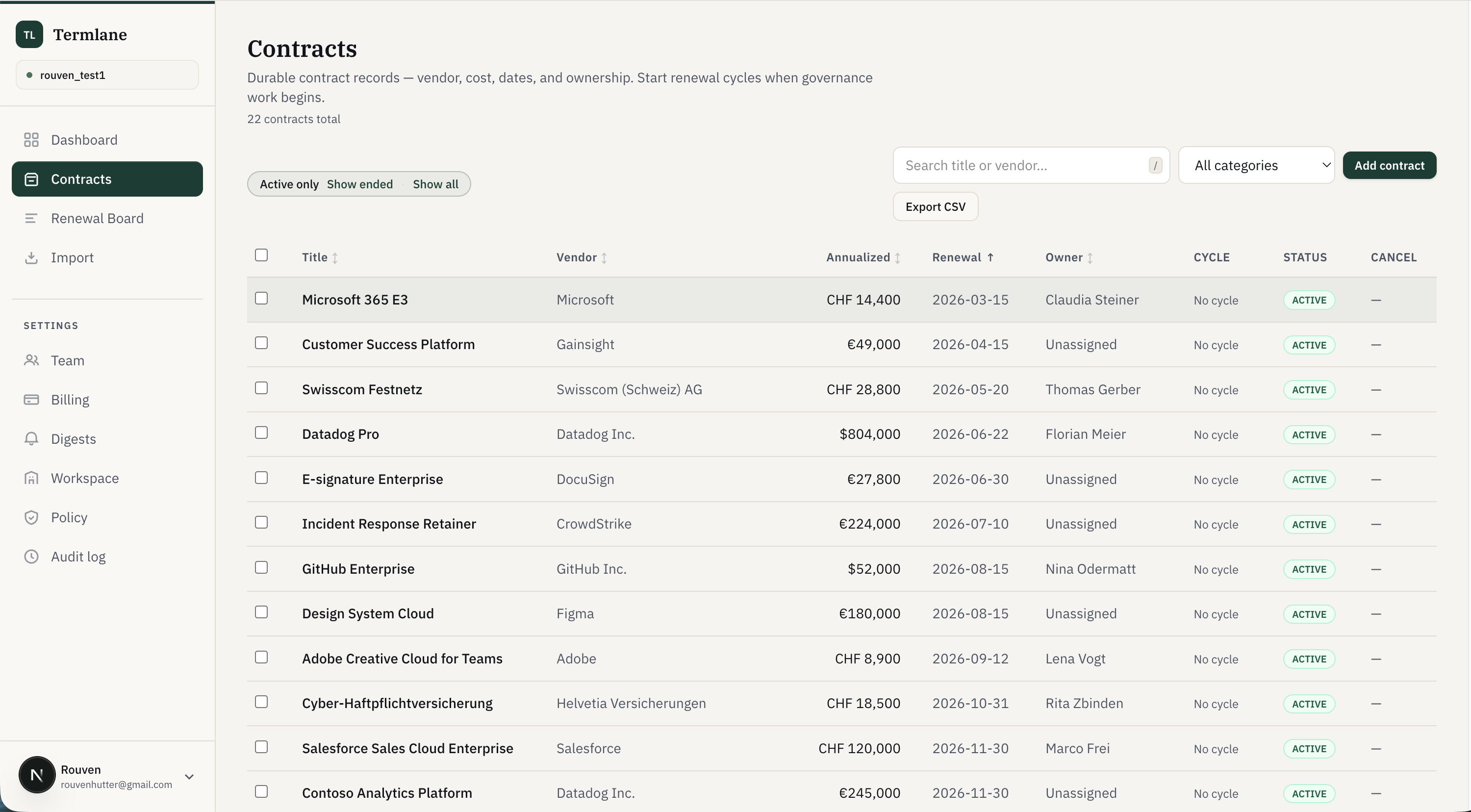Click the Renewal Board lines icon
Image resolution: width=1471 pixels, height=812 pixels.
(31, 218)
